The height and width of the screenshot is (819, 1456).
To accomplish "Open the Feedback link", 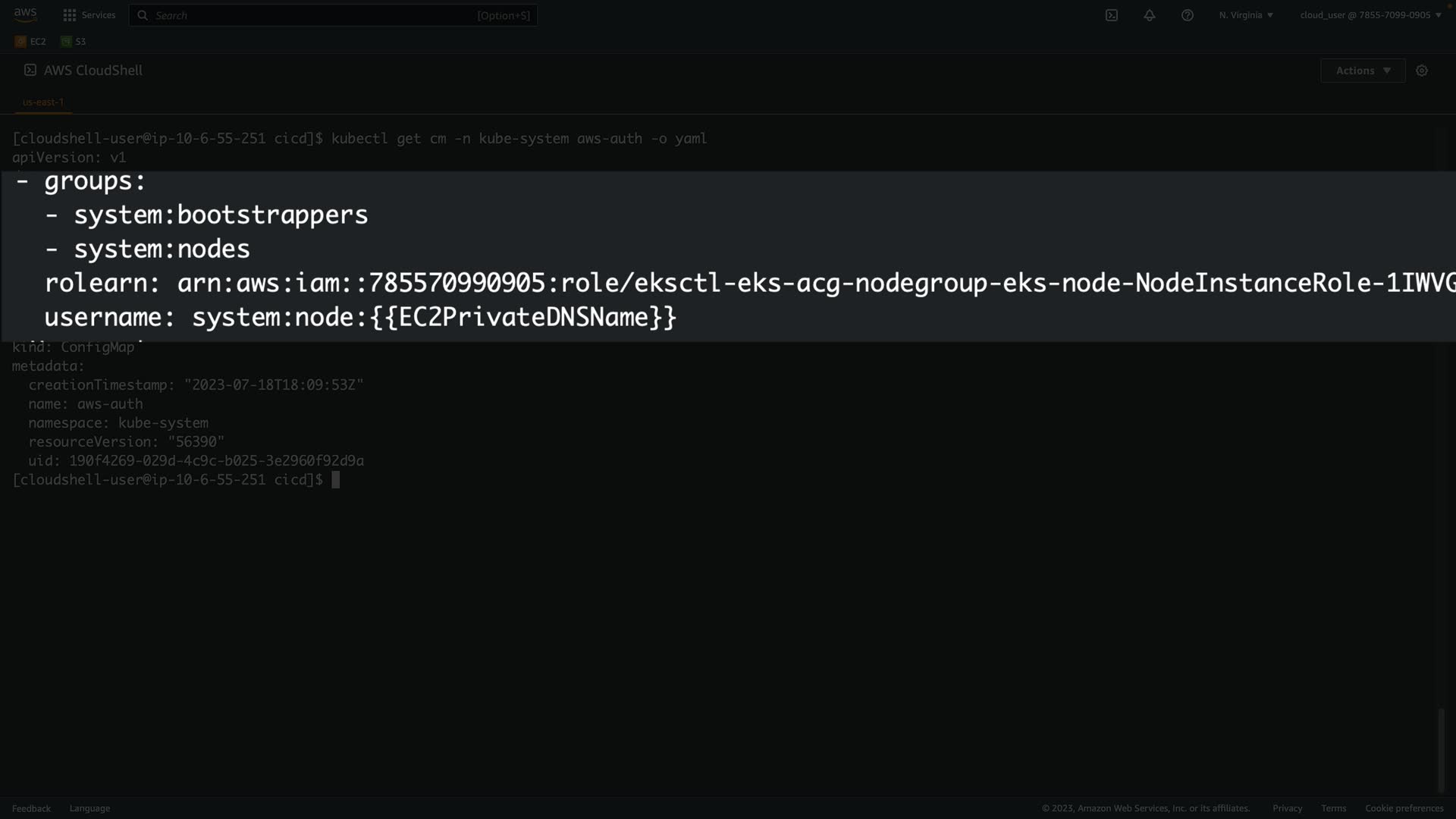I will (x=31, y=808).
